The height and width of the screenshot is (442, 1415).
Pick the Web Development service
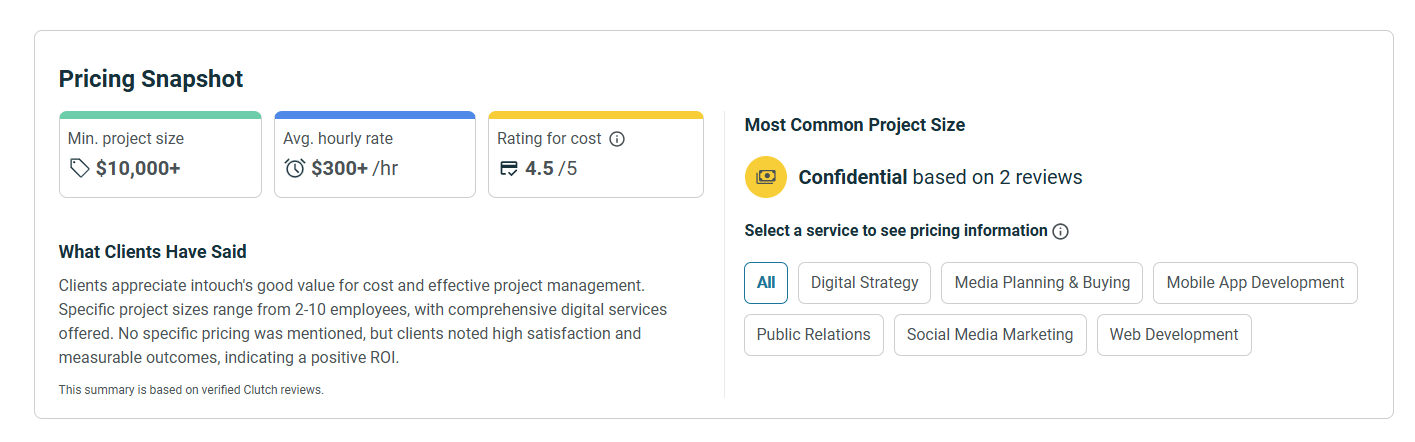tap(1173, 335)
